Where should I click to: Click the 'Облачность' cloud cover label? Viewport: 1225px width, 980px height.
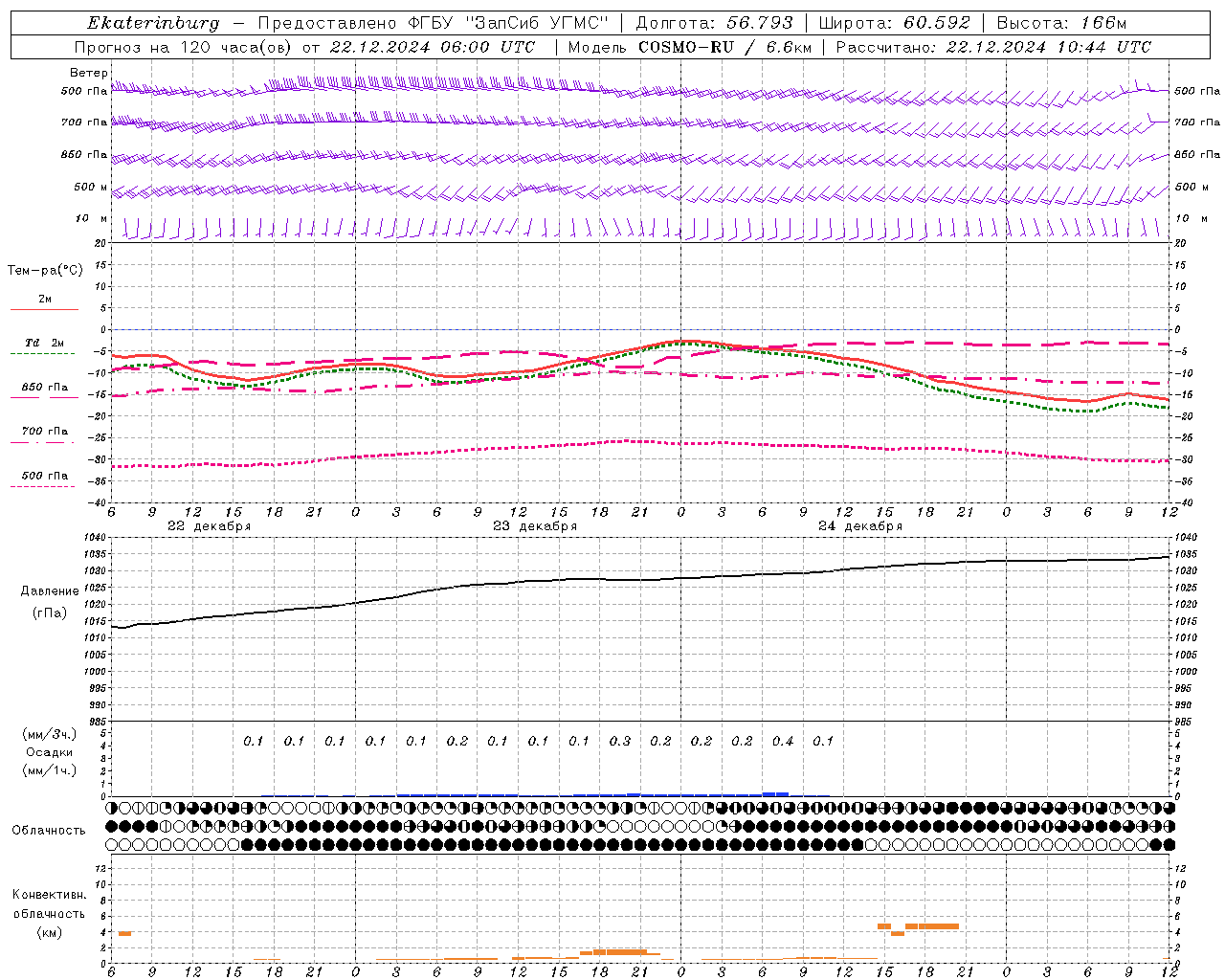coord(49,830)
